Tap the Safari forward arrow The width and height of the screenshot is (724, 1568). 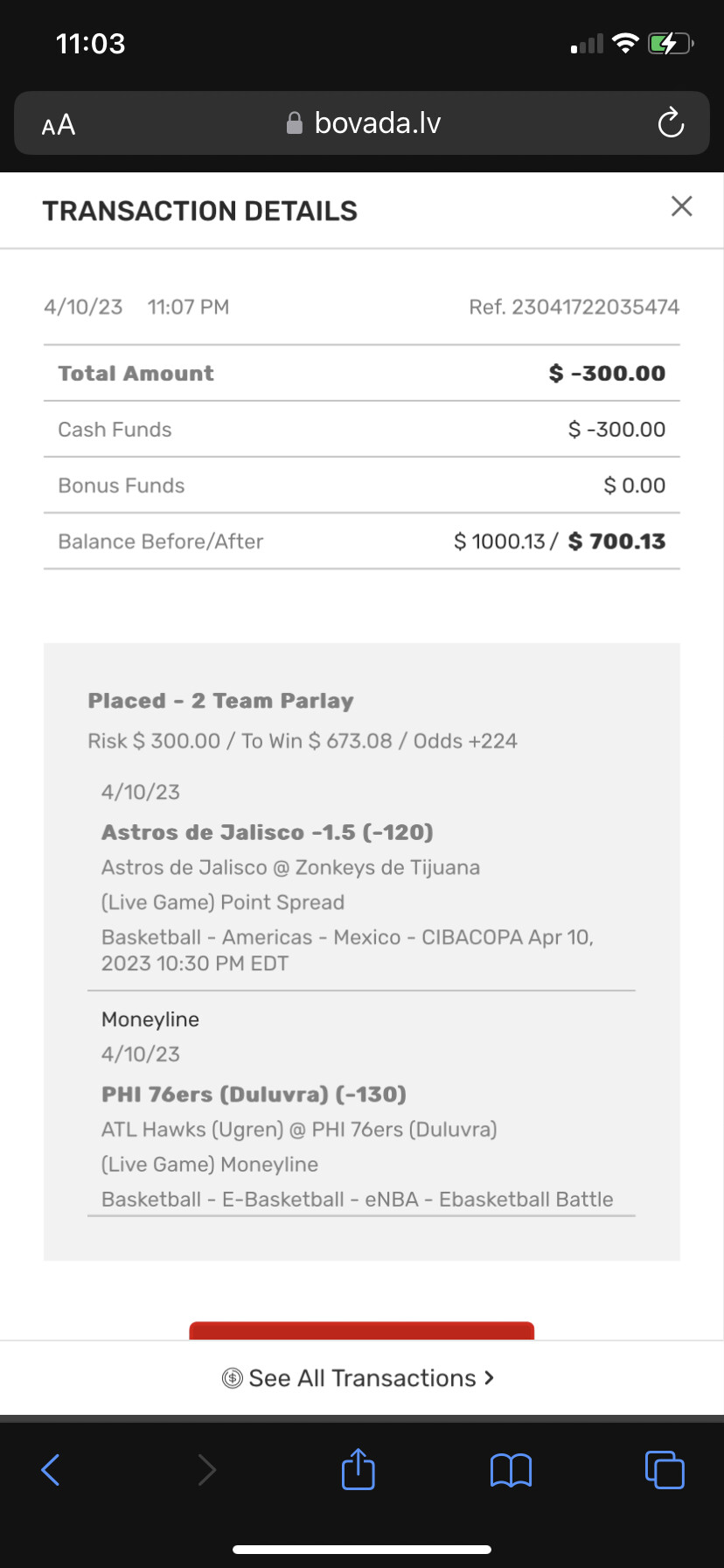pyautogui.click(x=206, y=1470)
